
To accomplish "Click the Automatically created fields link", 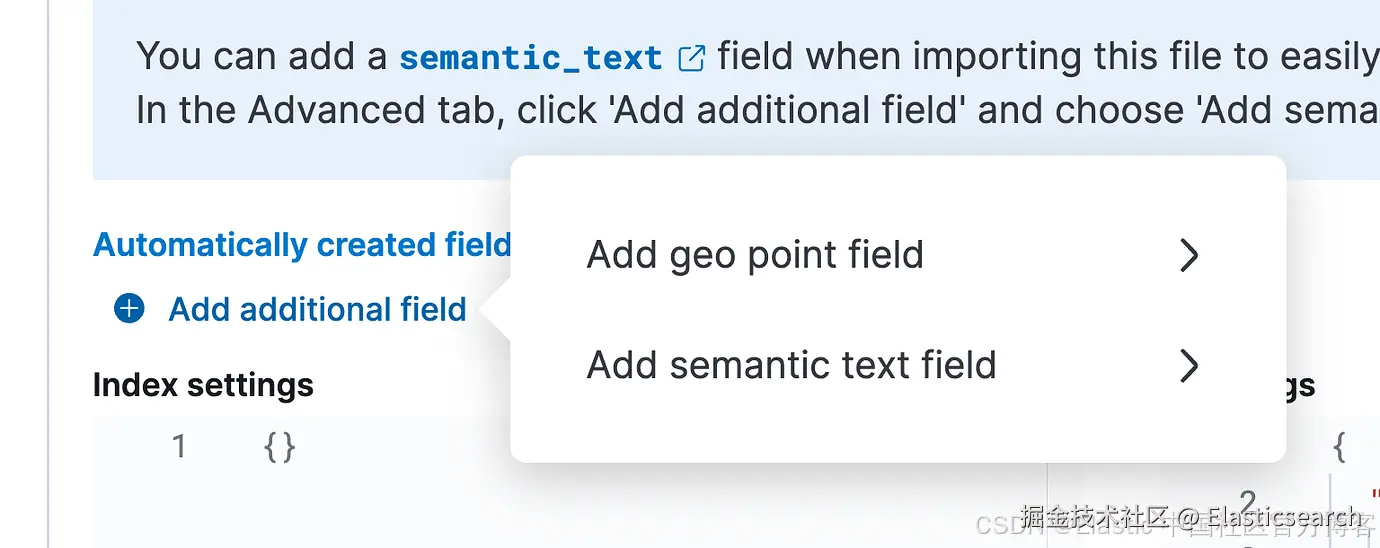I will [x=301, y=245].
